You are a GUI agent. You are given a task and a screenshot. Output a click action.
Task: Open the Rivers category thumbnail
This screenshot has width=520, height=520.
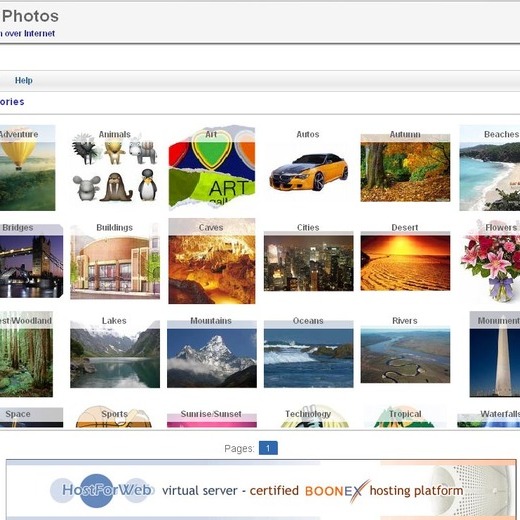(405, 354)
